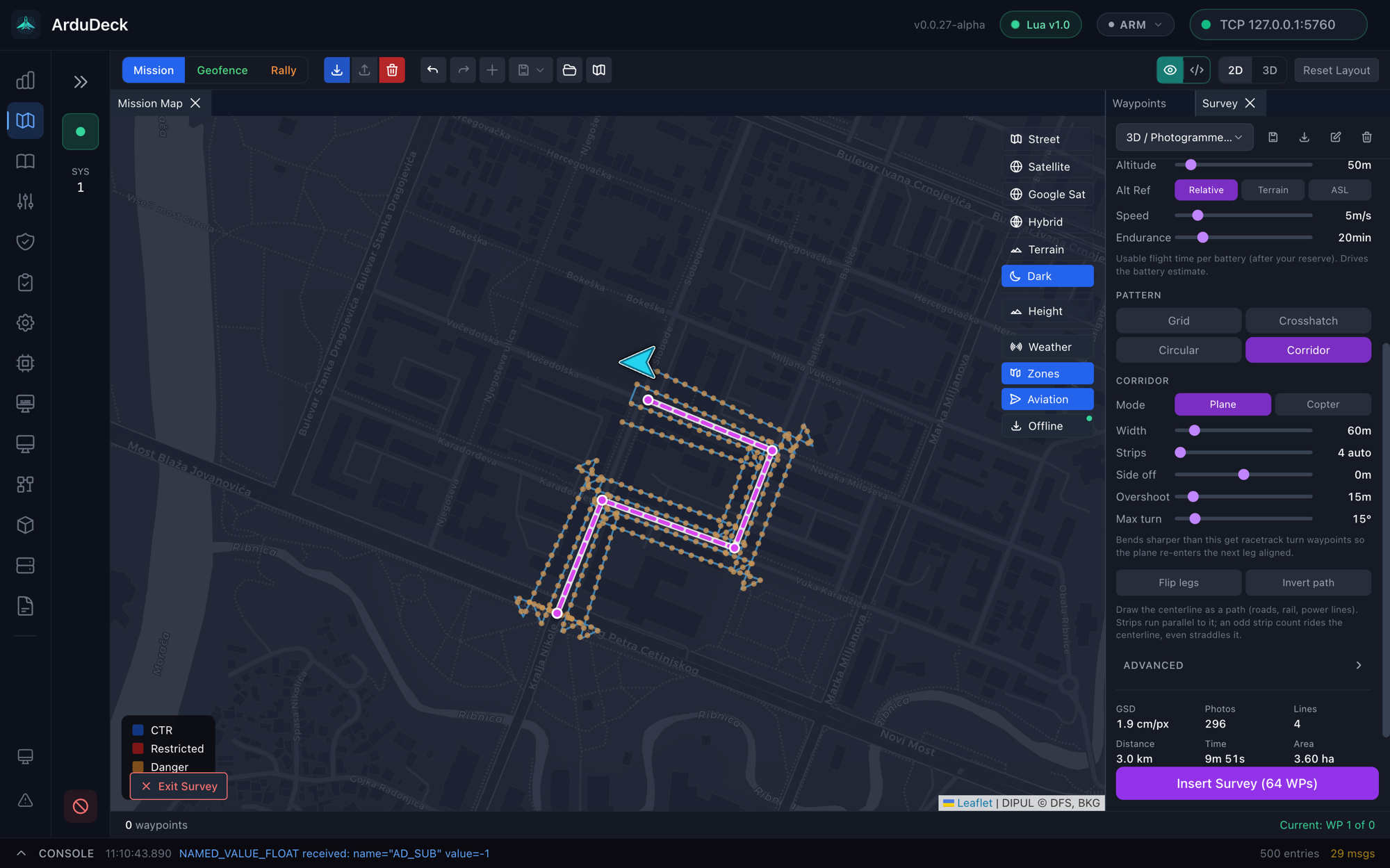
Task: Expand the CONSOLE panel
Action: [x=22, y=853]
